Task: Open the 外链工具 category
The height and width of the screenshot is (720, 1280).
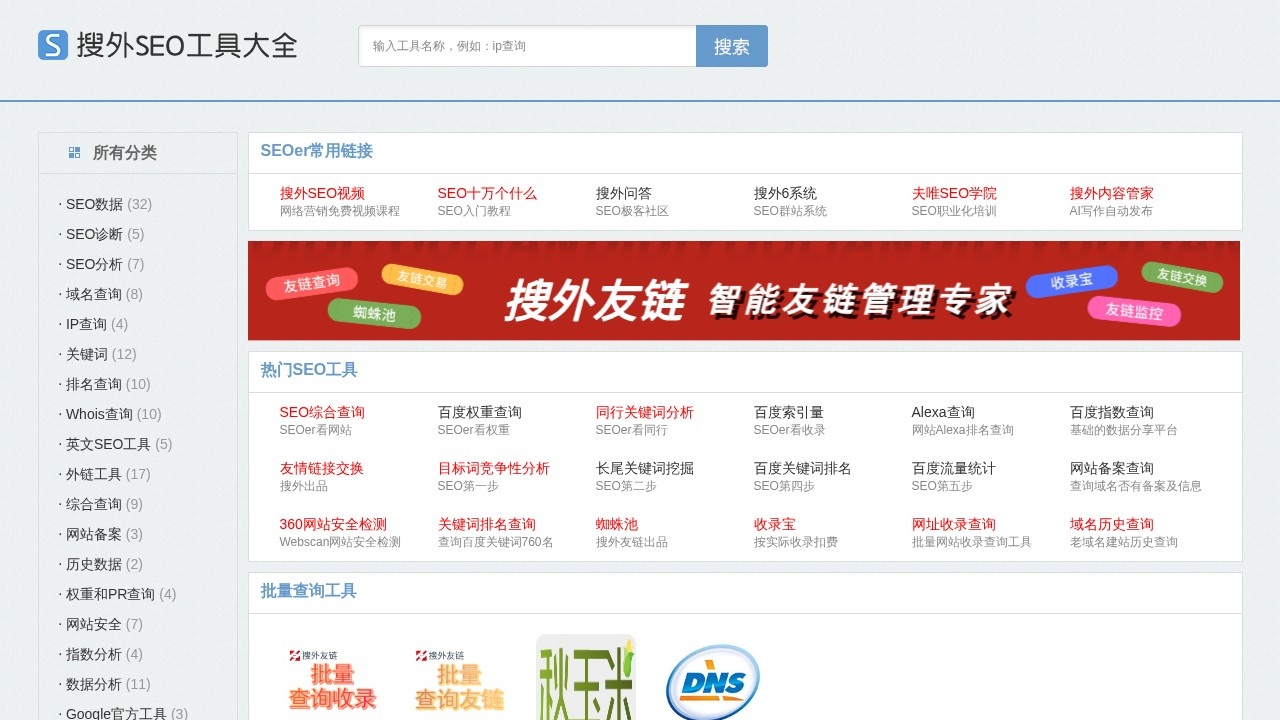Action: point(94,474)
